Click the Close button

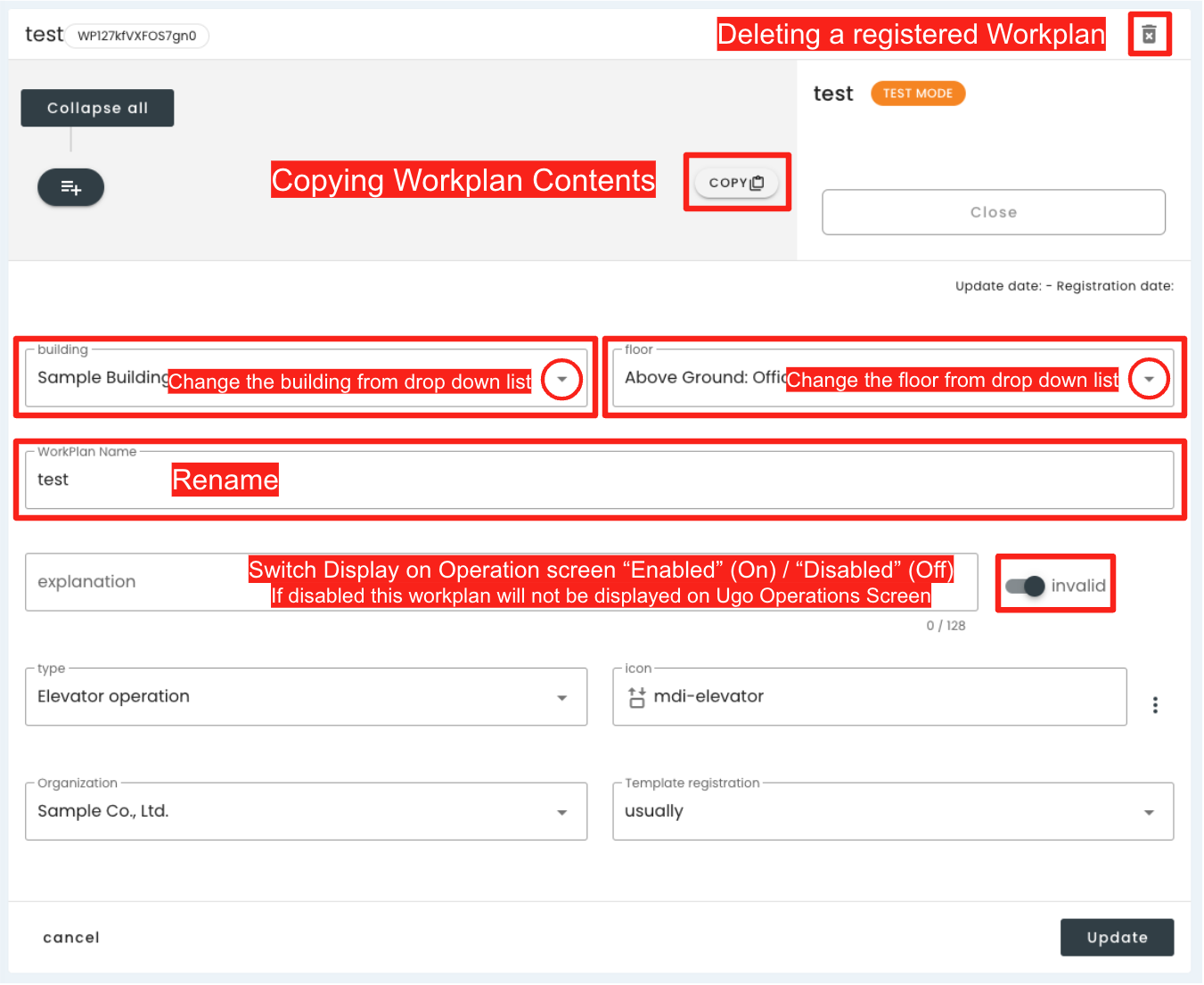(994, 212)
